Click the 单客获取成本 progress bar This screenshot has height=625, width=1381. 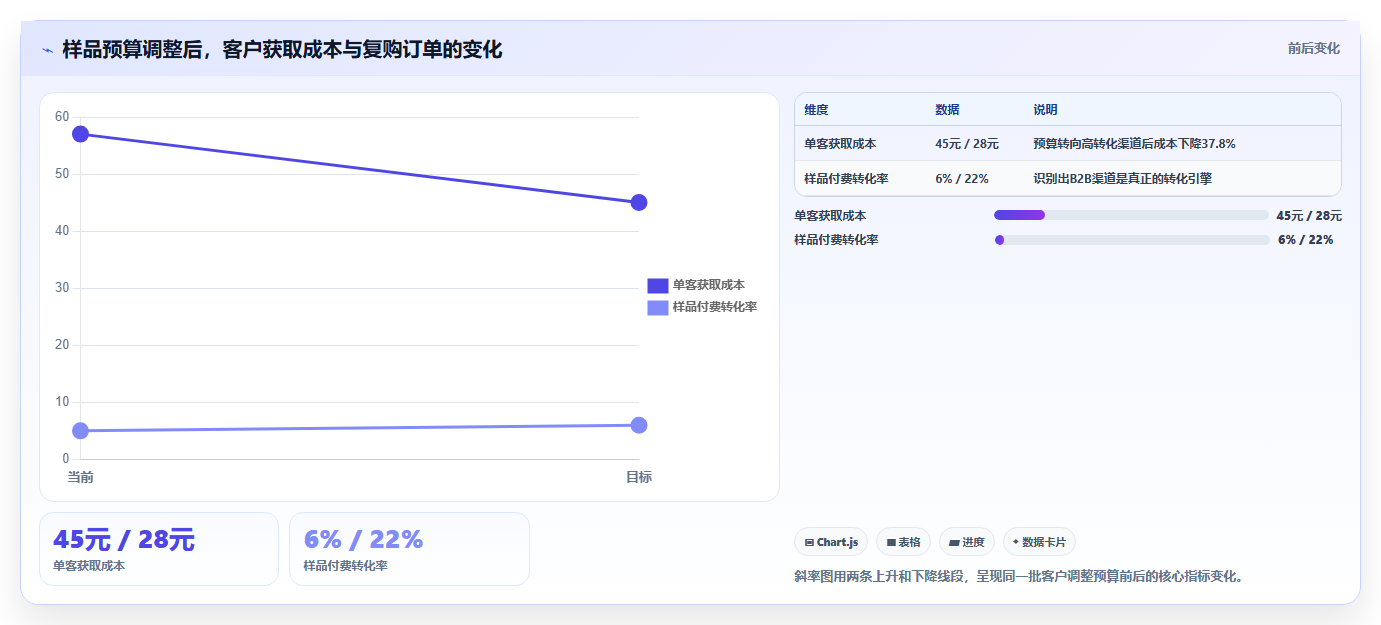click(x=1132, y=215)
